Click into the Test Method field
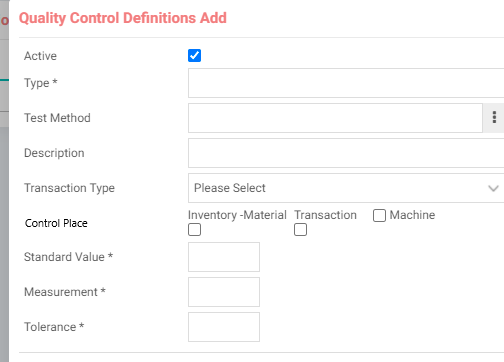This screenshot has height=362, width=504. (x=335, y=118)
